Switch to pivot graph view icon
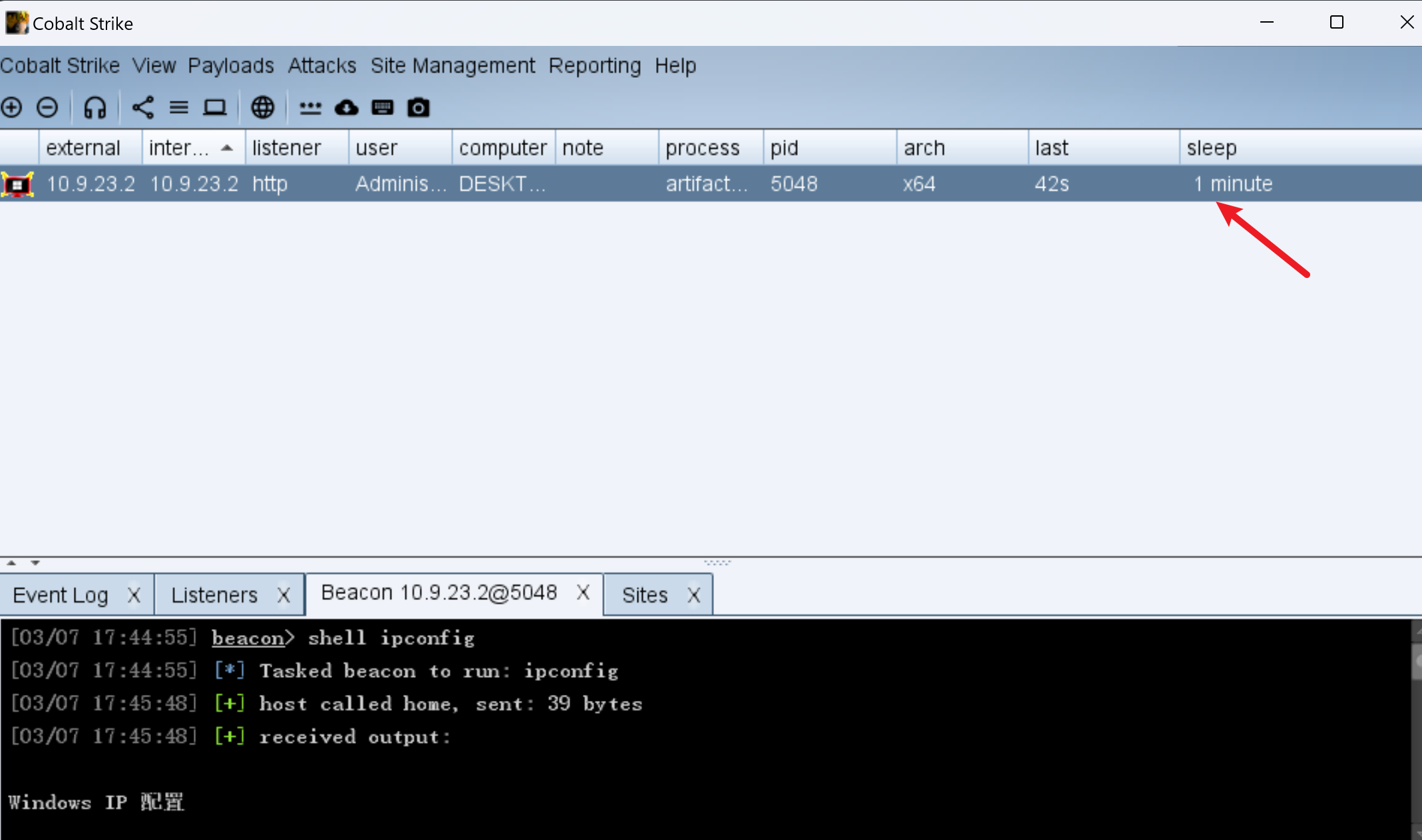The image size is (1422, 840). click(142, 107)
